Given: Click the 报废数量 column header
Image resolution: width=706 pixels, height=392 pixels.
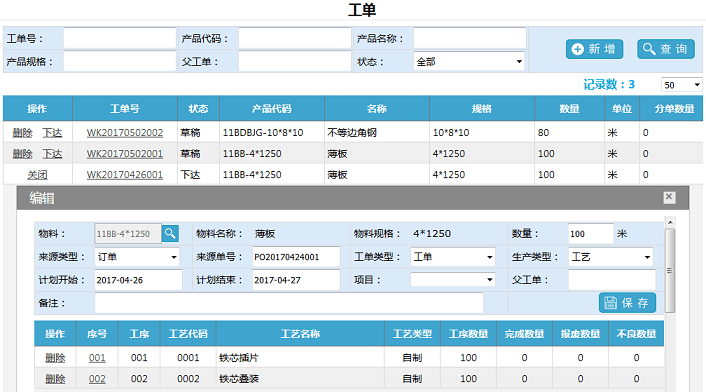Looking at the screenshot, I should coord(580,333).
